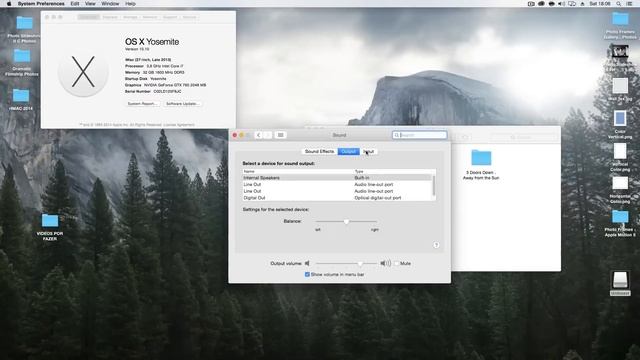Click the volume icon in menu bar
The image size is (640, 360).
pyautogui.click(x=562, y=4)
